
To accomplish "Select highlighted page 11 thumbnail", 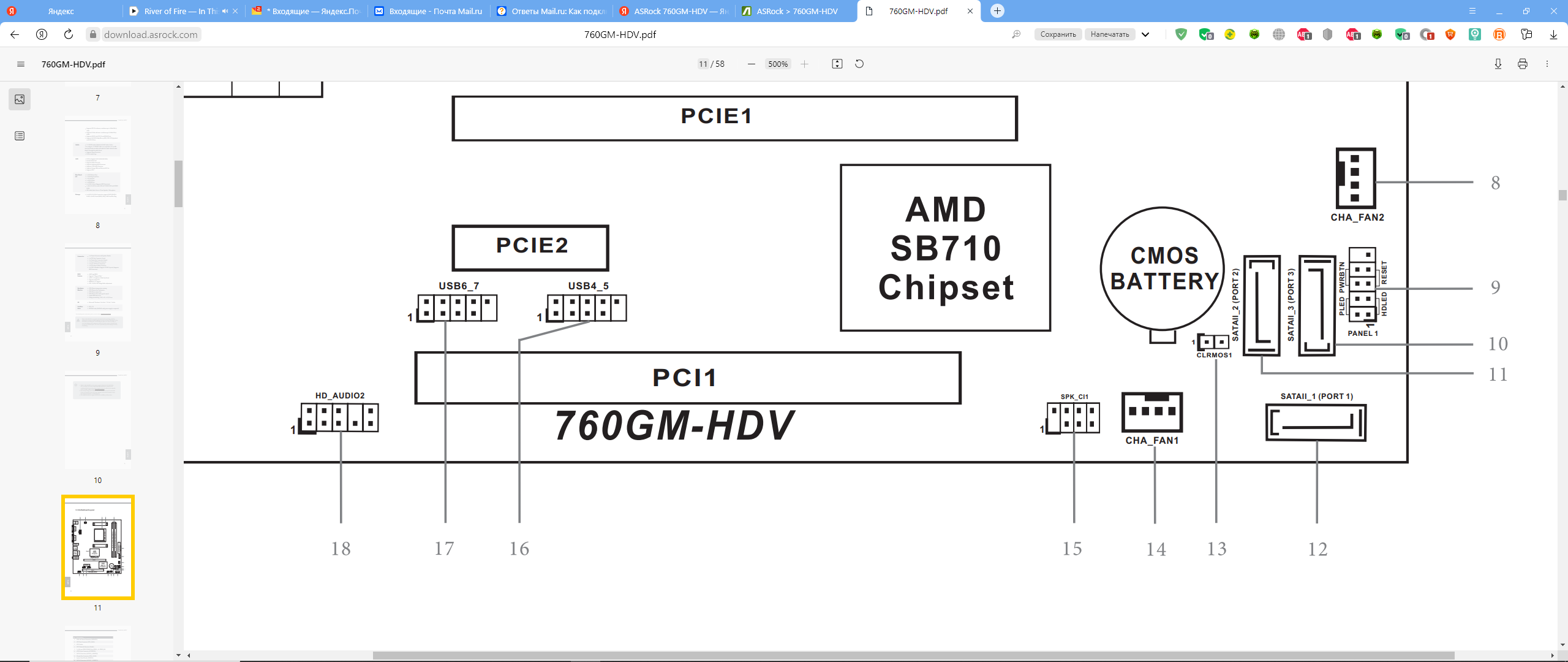I will click(x=98, y=547).
